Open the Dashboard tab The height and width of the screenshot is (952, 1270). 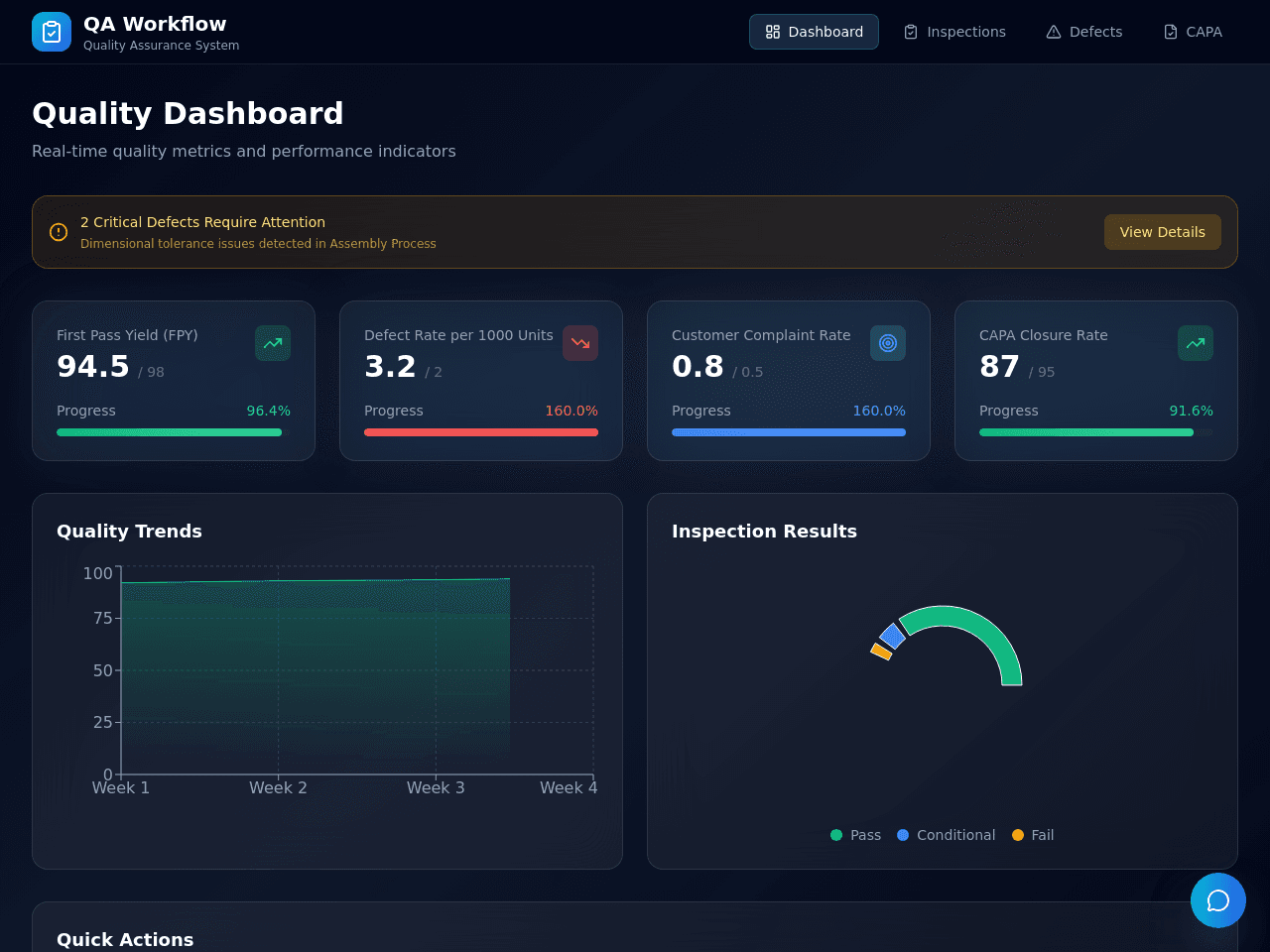point(814,32)
